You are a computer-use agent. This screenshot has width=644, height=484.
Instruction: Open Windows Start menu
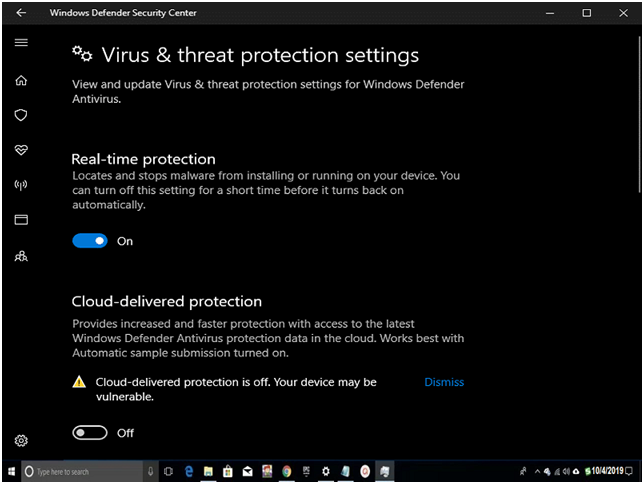(12, 471)
